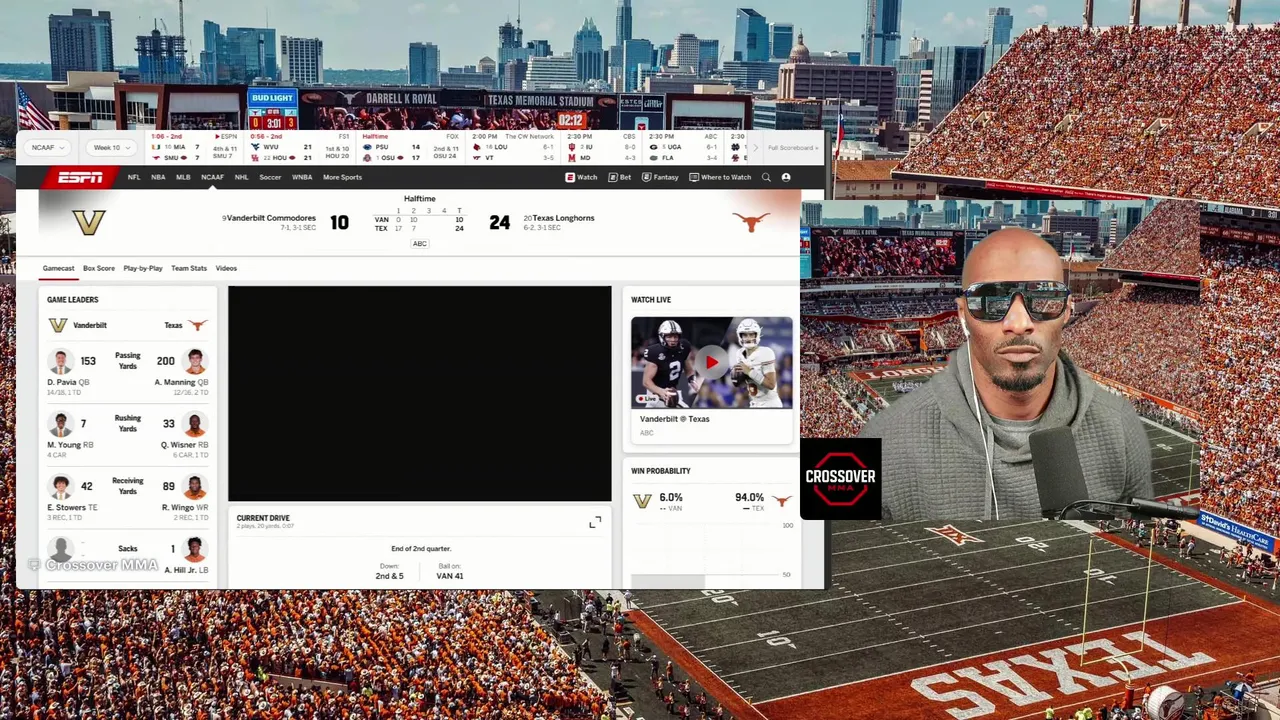The height and width of the screenshot is (720, 1280).
Task: Select the UGA vs FLA scoreboard game
Action: pos(684,148)
